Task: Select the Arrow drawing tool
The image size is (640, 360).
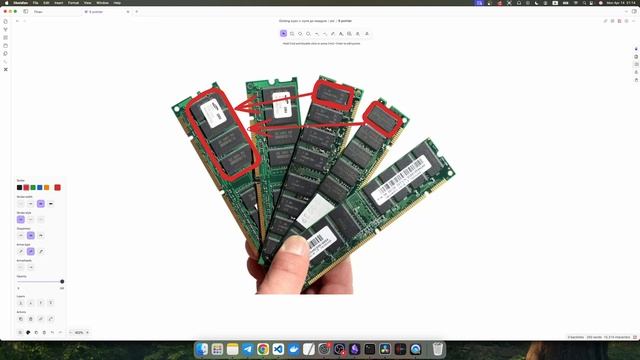Action: [316, 33]
